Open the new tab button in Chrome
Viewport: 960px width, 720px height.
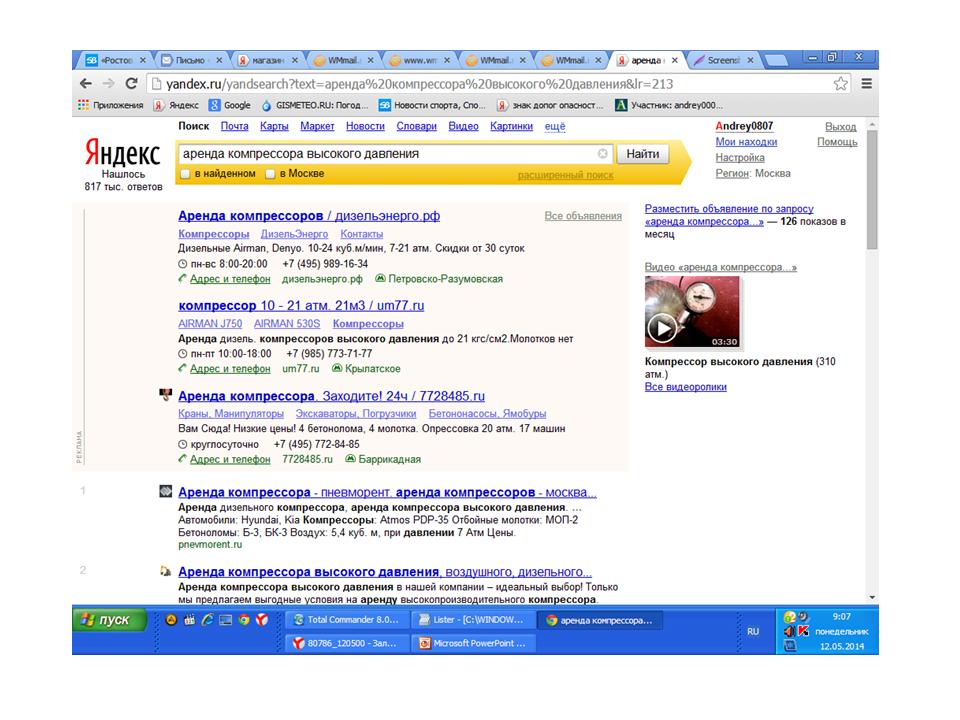[x=776, y=60]
